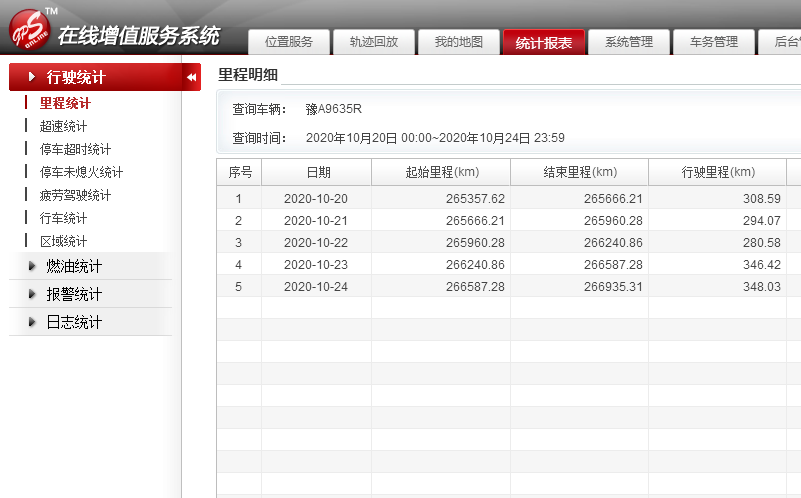
Task: Select 里程统计 in the sidebar
Action: point(65,103)
